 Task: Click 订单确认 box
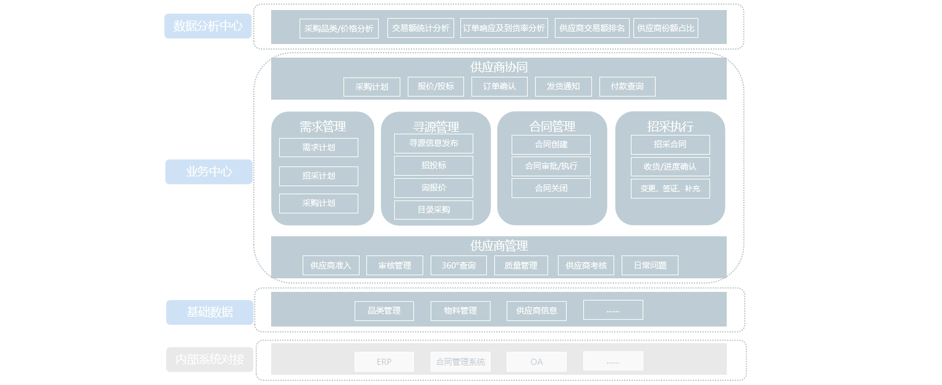click(x=499, y=86)
